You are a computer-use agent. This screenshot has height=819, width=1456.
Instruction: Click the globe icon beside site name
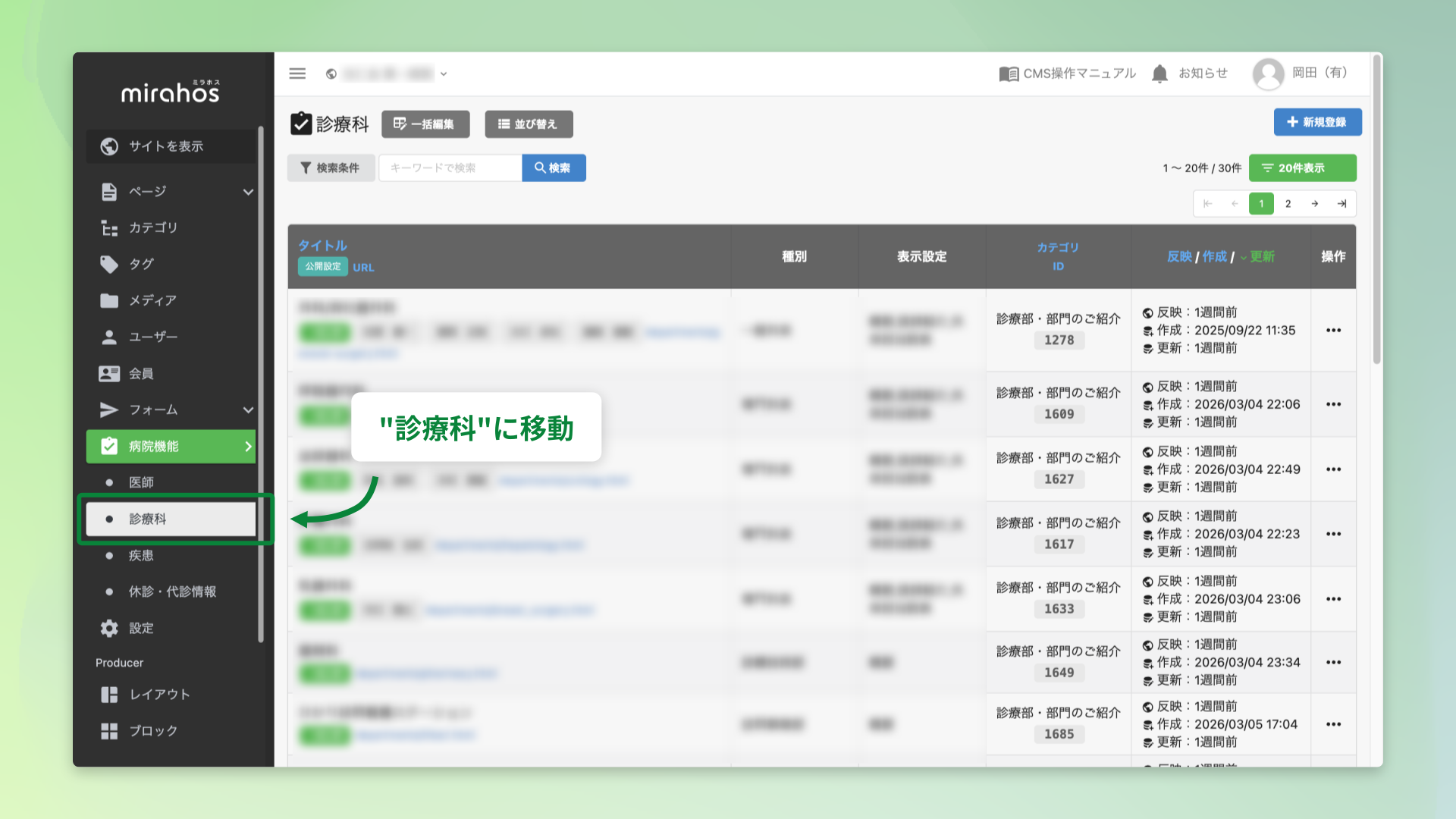331,74
